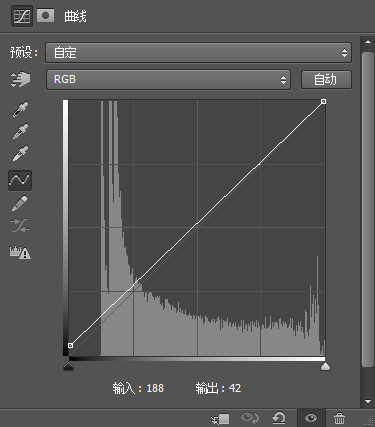Viewport: 375px width, 427px height.
Task: Click the Curves adjustment icon
Action: 22,16
